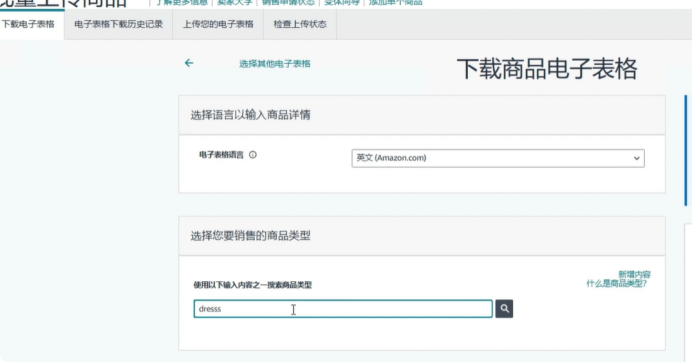The width and height of the screenshot is (692, 363).
Task: Click the 电子表格语言 label
Action: 221,155
